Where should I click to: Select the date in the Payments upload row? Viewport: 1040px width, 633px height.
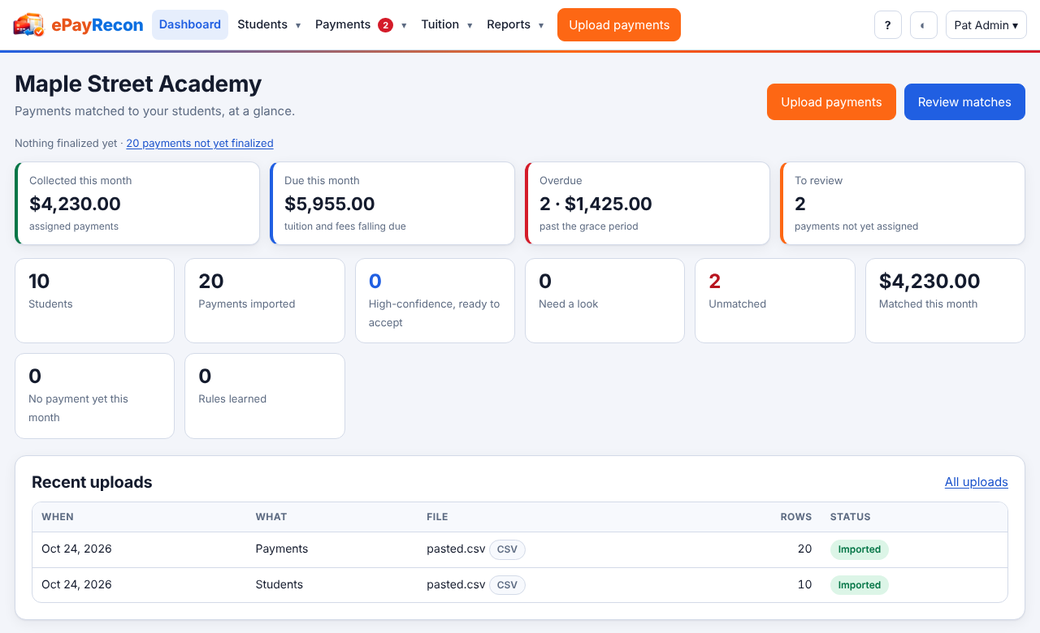pos(76,549)
